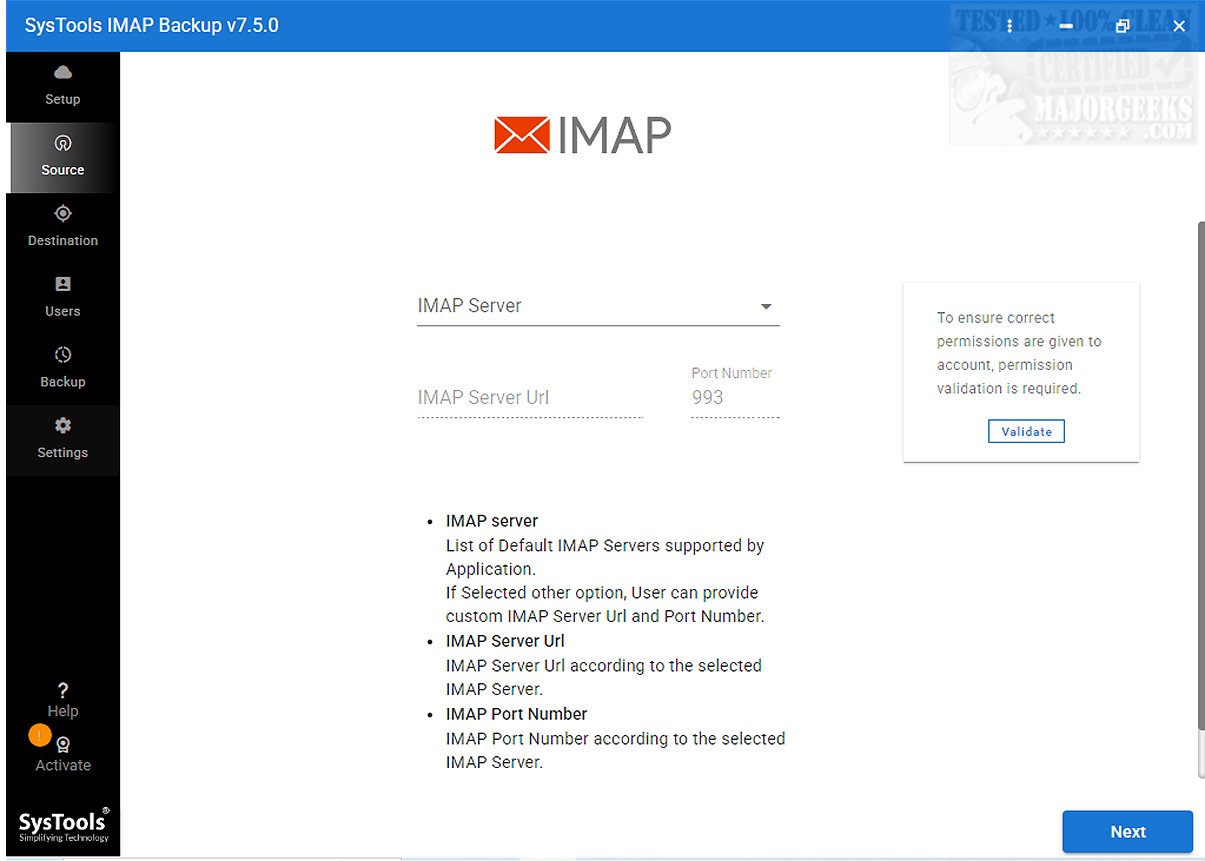Click the SysTools logo
Image resolution: width=1205 pixels, height=861 pixels.
tap(64, 825)
